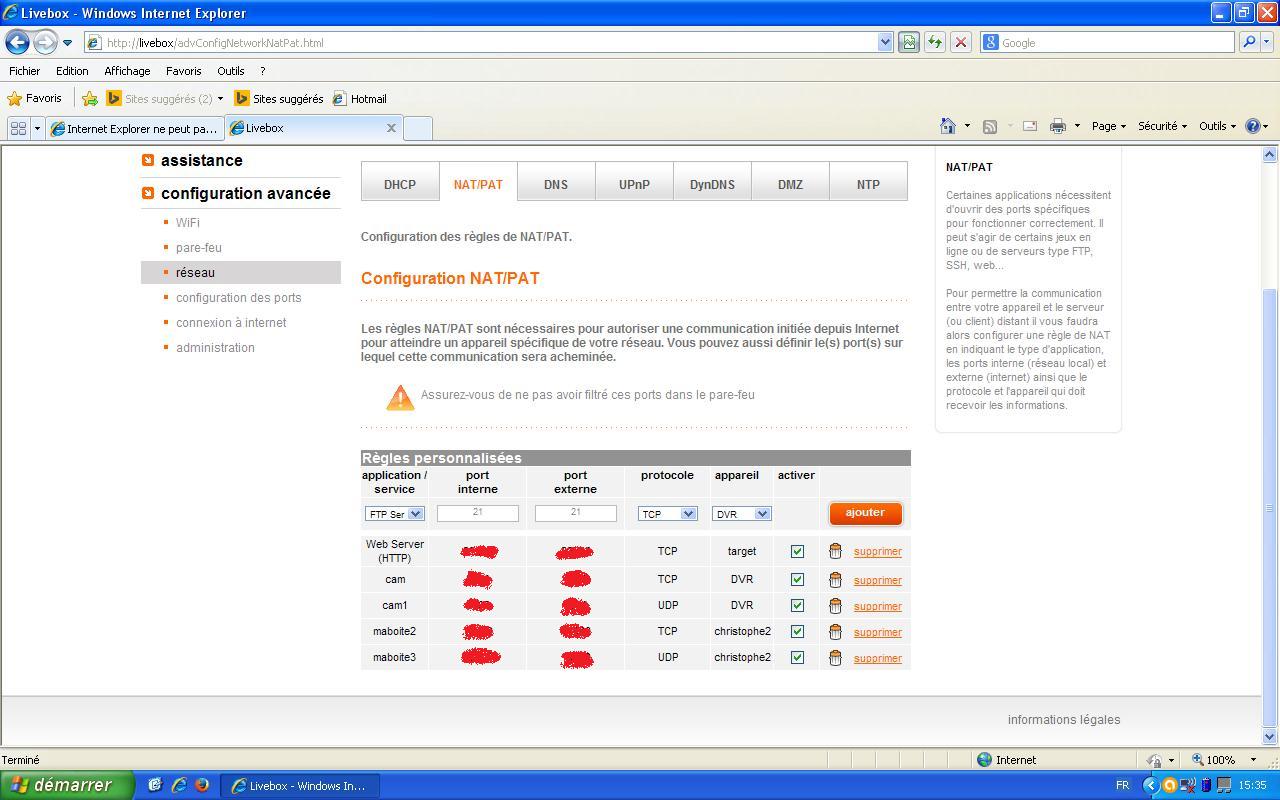The width and height of the screenshot is (1280, 800).
Task: Click trash icon for Web Server (HTTP) rule
Action: click(x=835, y=551)
